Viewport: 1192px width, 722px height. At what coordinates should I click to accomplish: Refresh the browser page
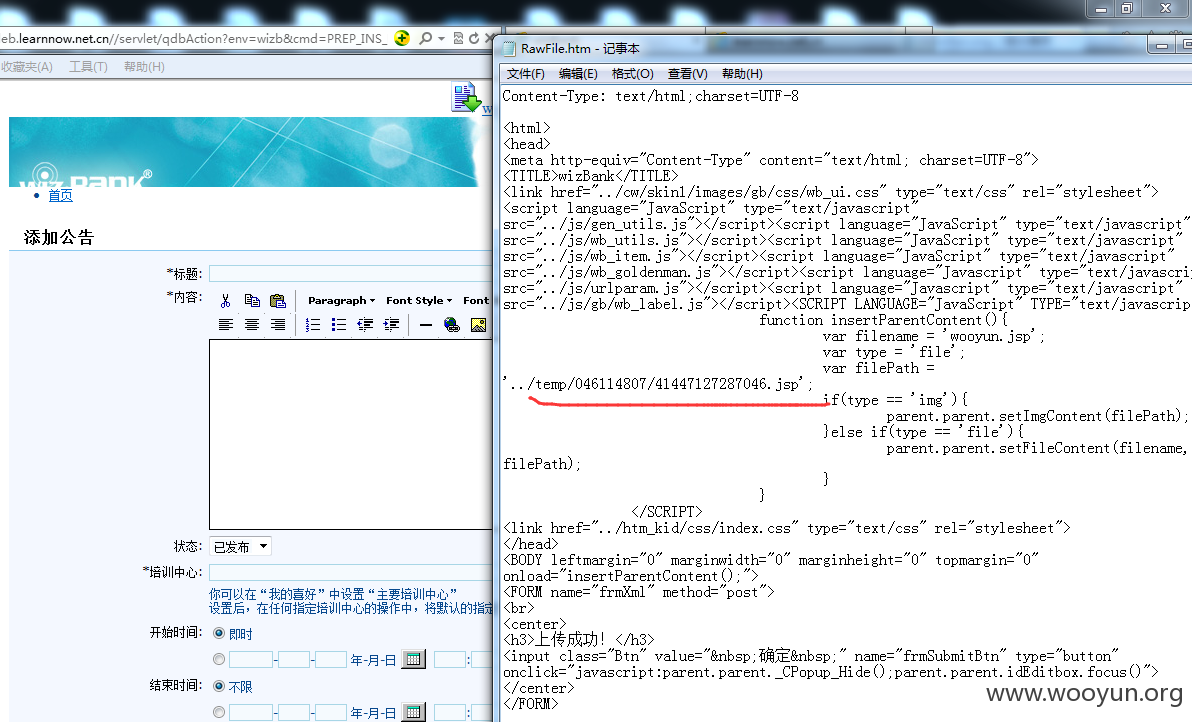[474, 38]
